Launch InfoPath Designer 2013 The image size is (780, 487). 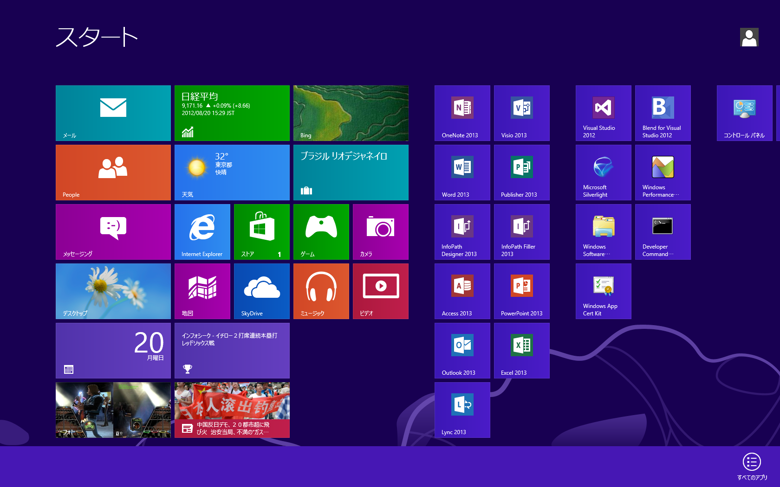pos(462,232)
